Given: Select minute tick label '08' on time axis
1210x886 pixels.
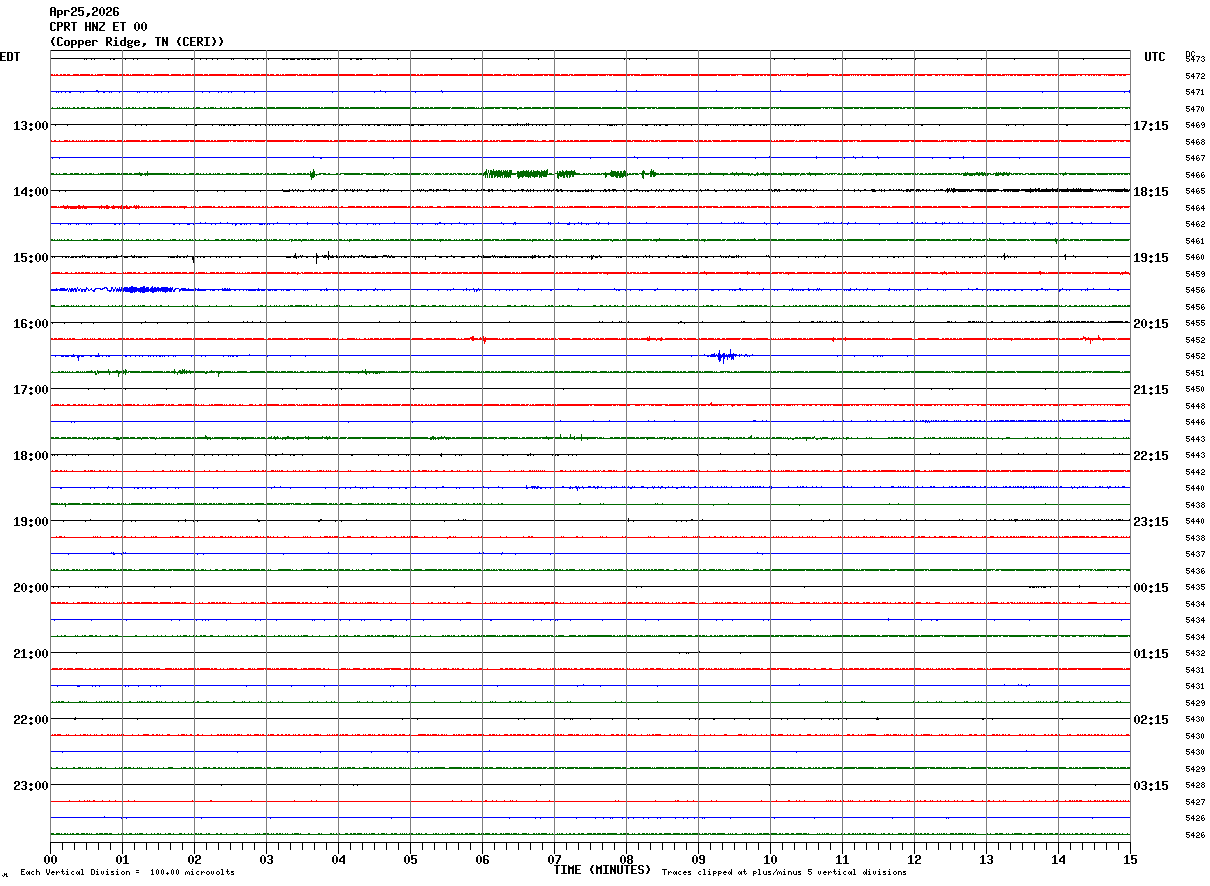Looking at the screenshot, I should pyautogui.click(x=626, y=860).
